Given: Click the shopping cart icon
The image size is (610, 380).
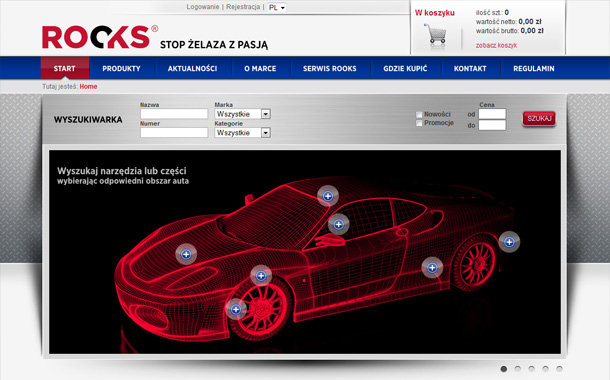Looking at the screenshot, I should (x=436, y=35).
